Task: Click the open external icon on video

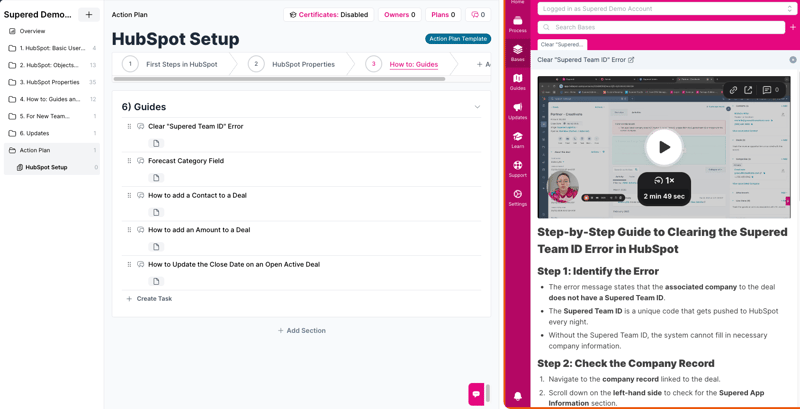Action: tap(748, 90)
